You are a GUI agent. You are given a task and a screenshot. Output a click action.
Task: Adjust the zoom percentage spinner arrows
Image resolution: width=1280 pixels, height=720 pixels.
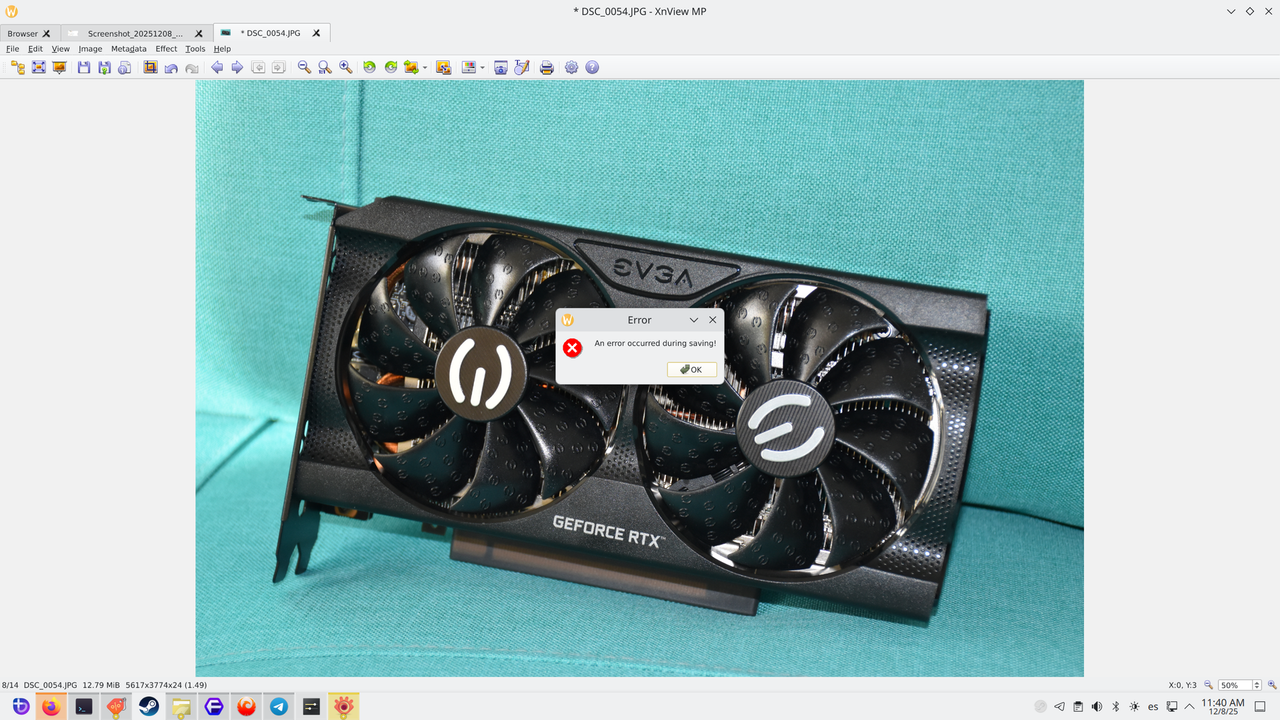pyautogui.click(x=1257, y=685)
